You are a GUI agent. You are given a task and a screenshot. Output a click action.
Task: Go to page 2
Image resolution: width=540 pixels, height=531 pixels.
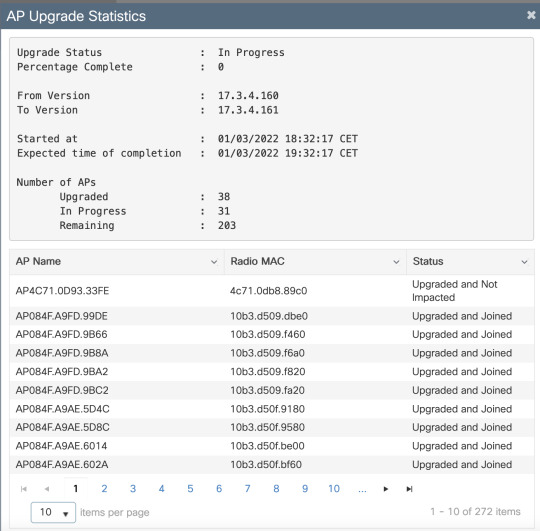104,489
